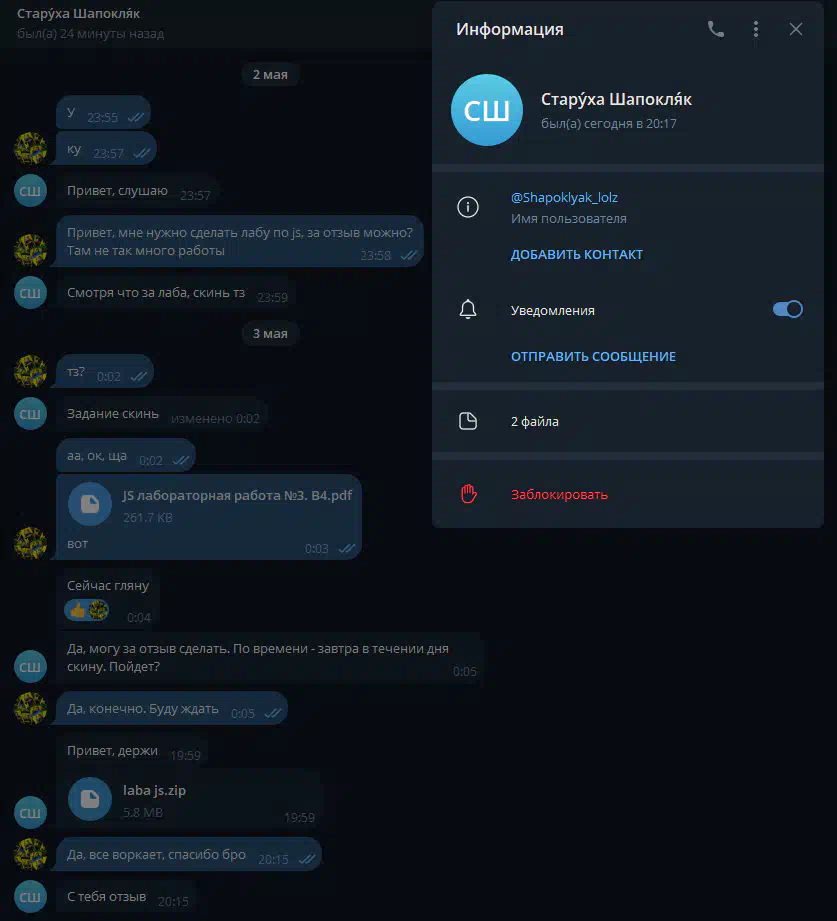Open the three-dot more options menu

coord(756,29)
